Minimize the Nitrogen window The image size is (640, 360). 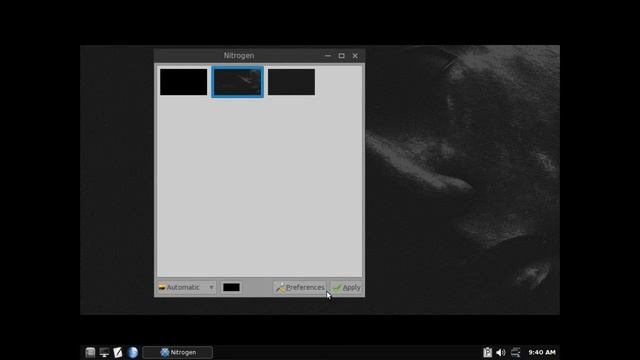click(328, 56)
